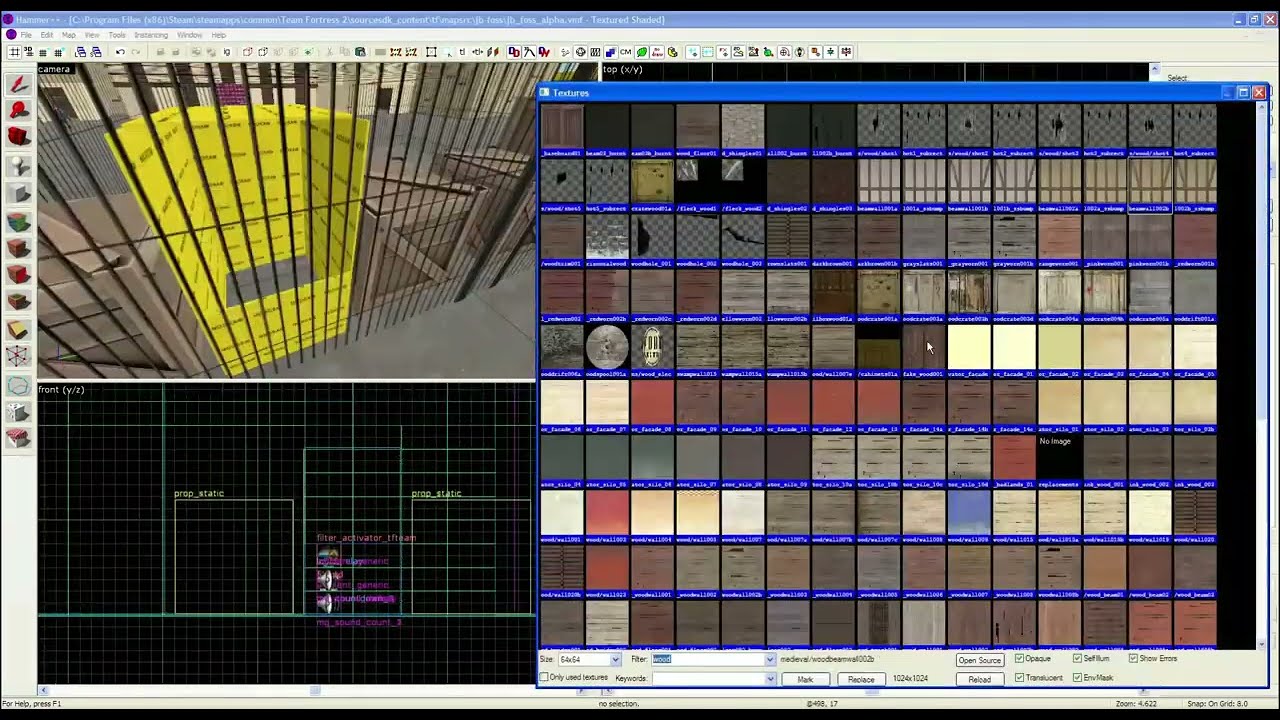Open the texture Size dropdown
Image resolution: width=1280 pixels, height=720 pixels.
(590, 660)
